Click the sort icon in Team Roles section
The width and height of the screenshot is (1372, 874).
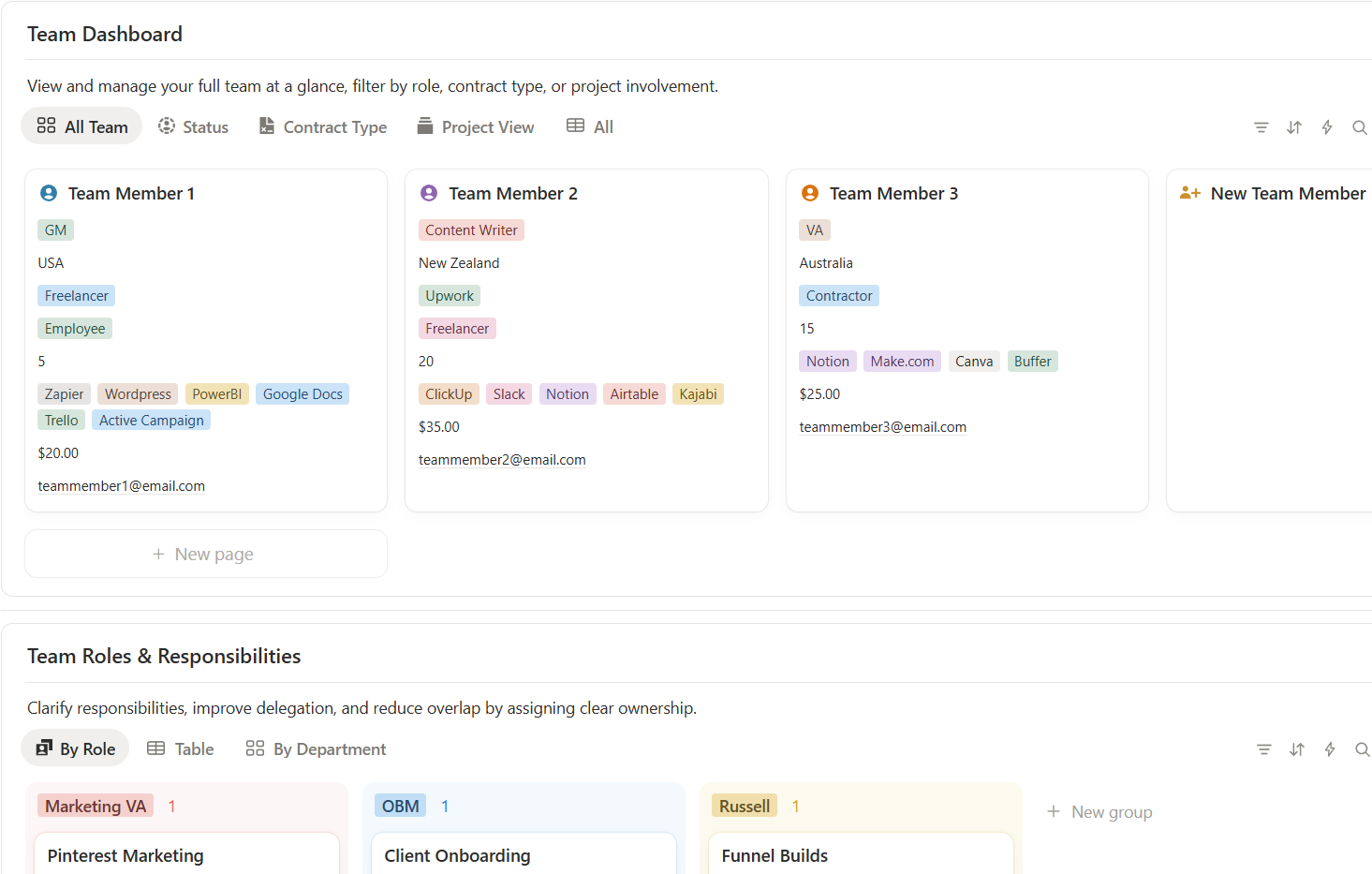(1296, 749)
